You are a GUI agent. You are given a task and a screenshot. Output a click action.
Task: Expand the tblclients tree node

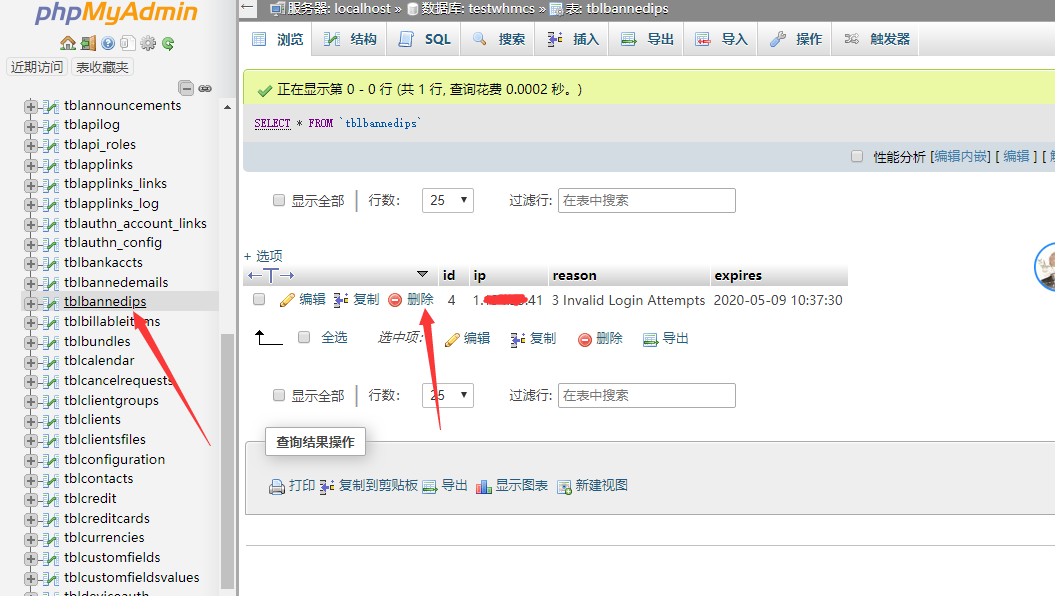(x=30, y=421)
